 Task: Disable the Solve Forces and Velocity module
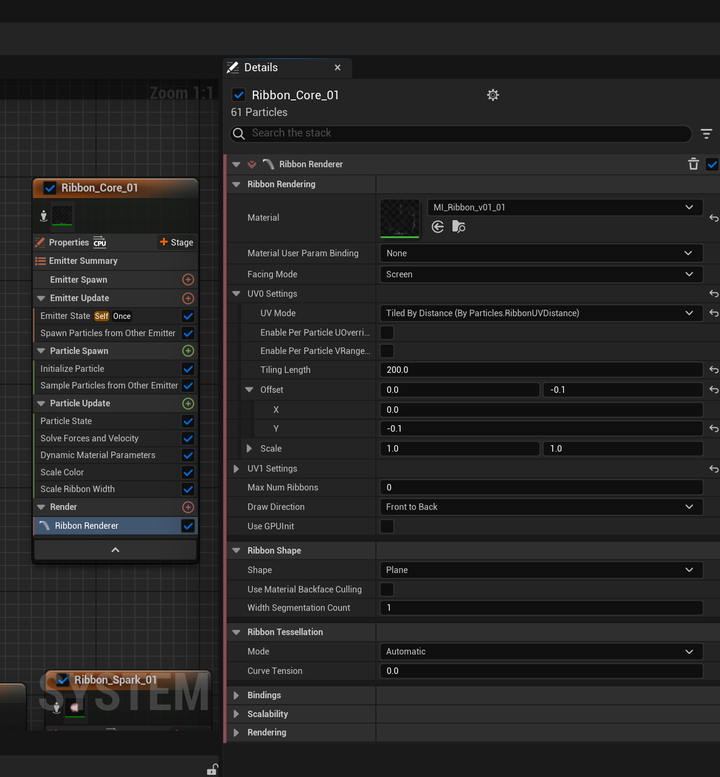click(188, 439)
